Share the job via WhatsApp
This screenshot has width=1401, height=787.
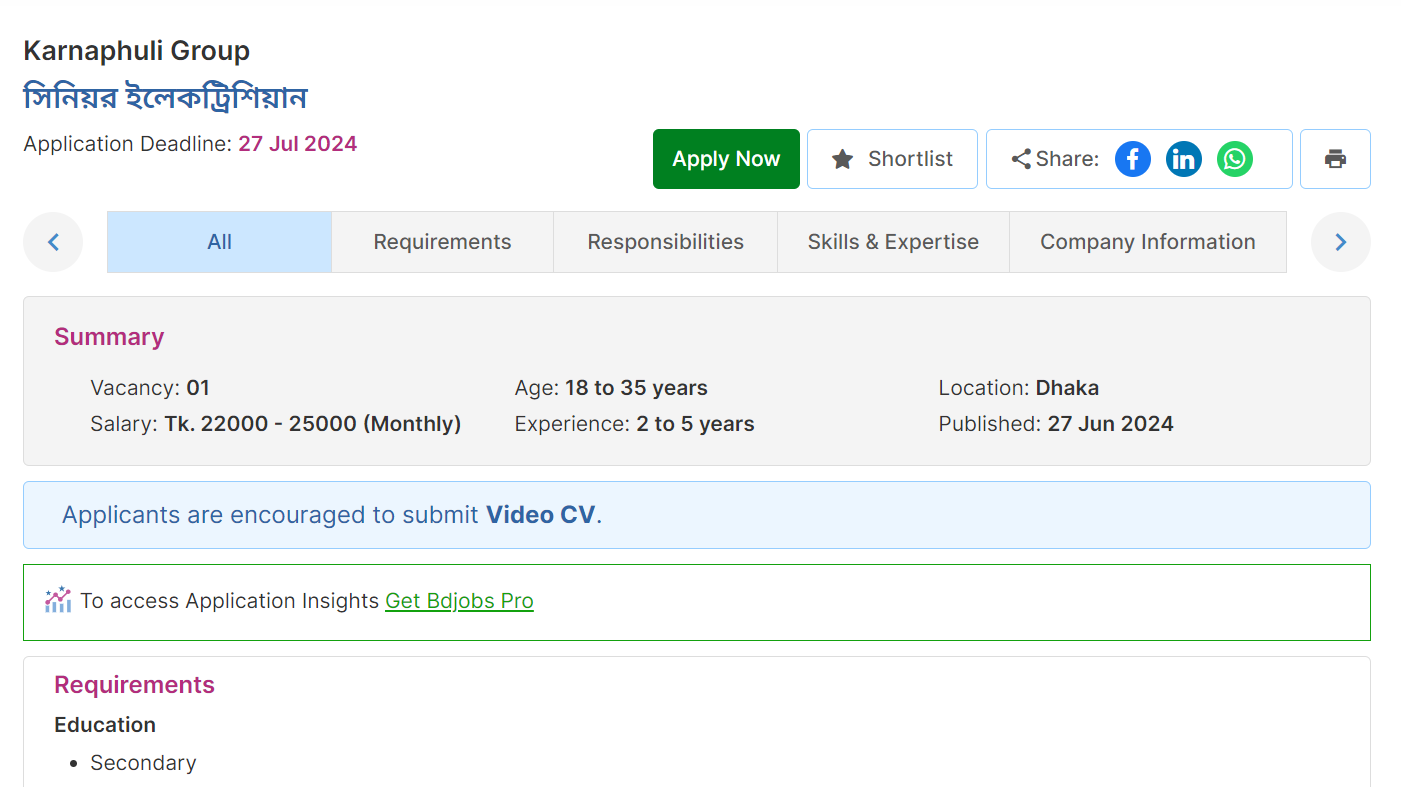click(1235, 159)
